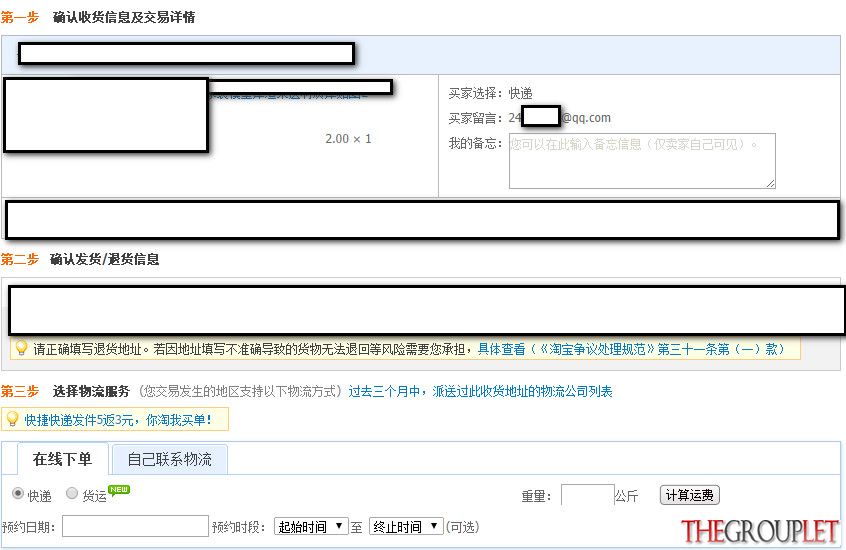
Task: Open the past three months logistics companies link
Action: tap(480, 391)
